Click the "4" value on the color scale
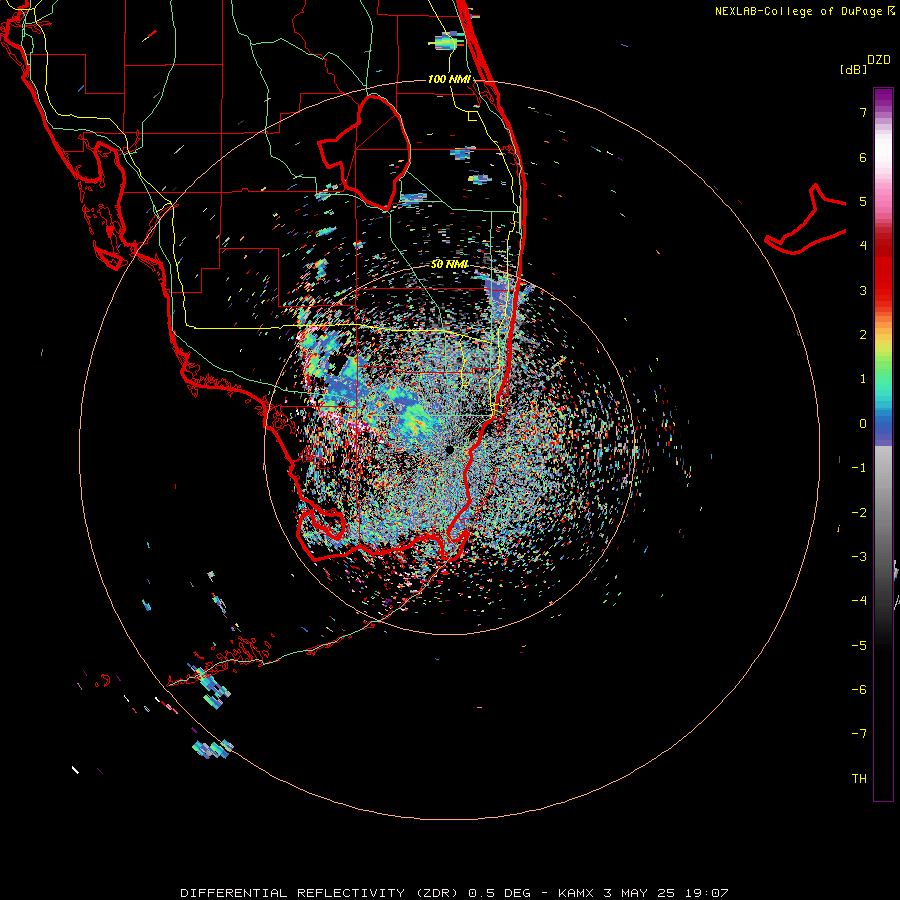Viewport: 900px width, 900px height. (x=863, y=246)
